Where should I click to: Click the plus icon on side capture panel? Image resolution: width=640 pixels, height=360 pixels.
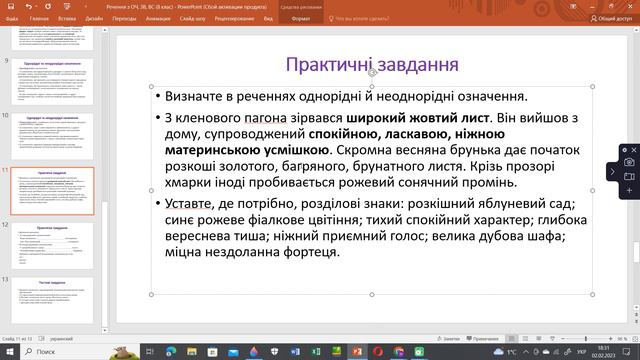click(x=629, y=191)
